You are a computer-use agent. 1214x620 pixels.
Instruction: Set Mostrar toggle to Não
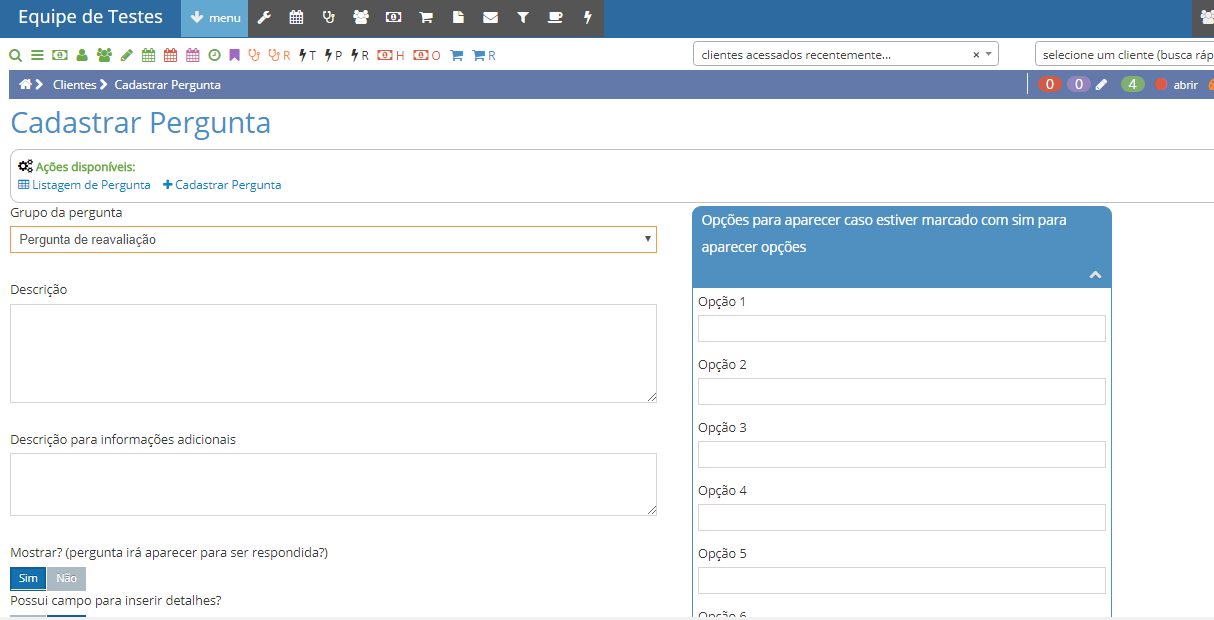(66, 579)
